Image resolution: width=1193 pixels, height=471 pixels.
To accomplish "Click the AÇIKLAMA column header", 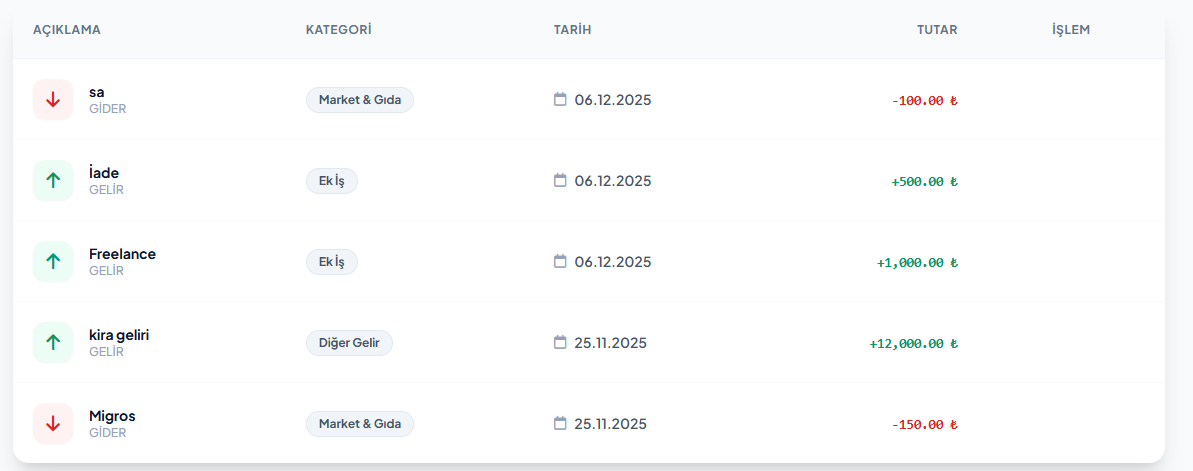I will pyautogui.click(x=67, y=30).
